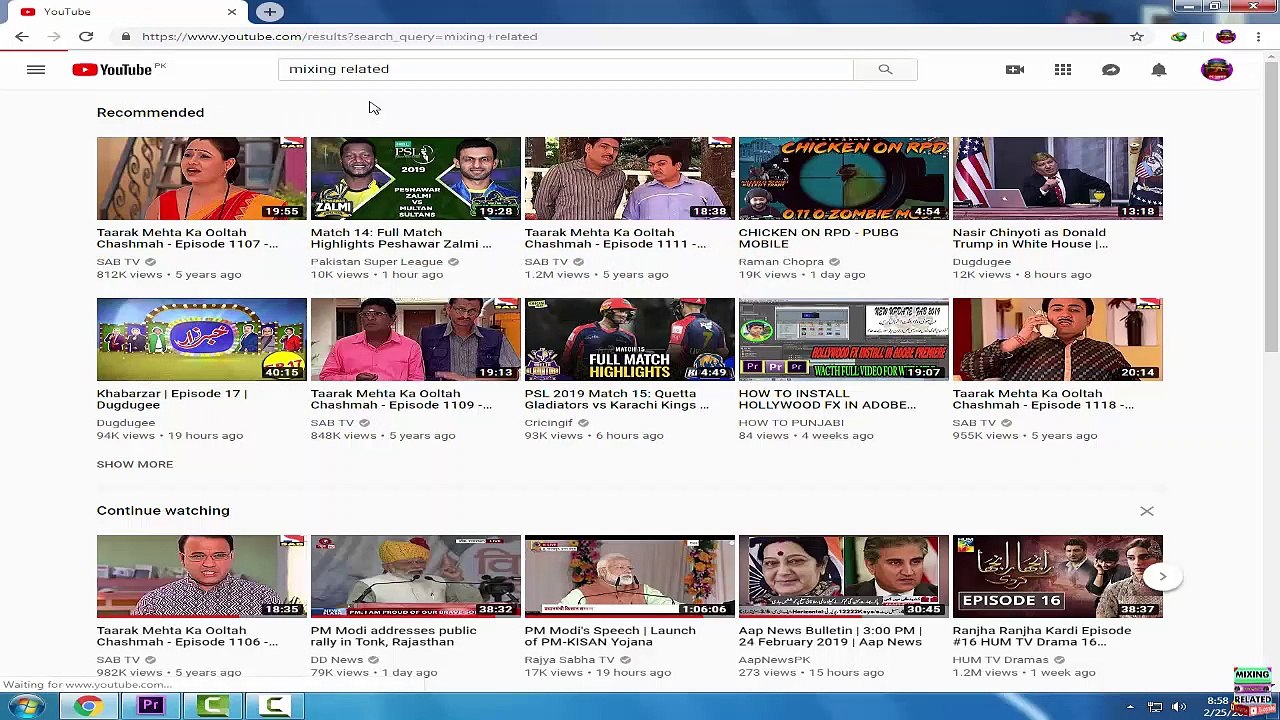Open the YouTube messages share icon
The height and width of the screenshot is (720, 1280).
point(1111,69)
